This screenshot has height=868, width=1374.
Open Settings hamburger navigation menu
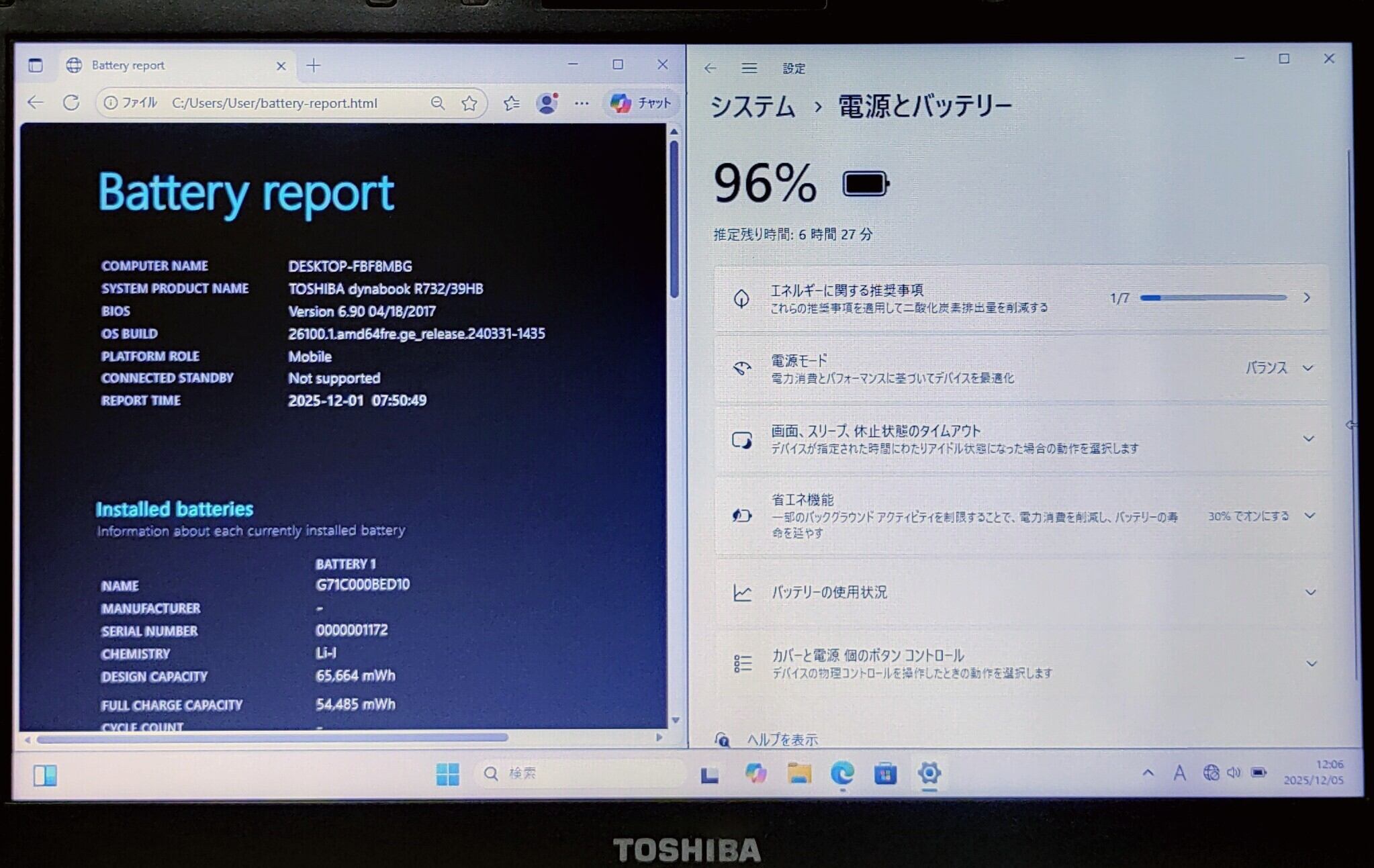coord(749,68)
